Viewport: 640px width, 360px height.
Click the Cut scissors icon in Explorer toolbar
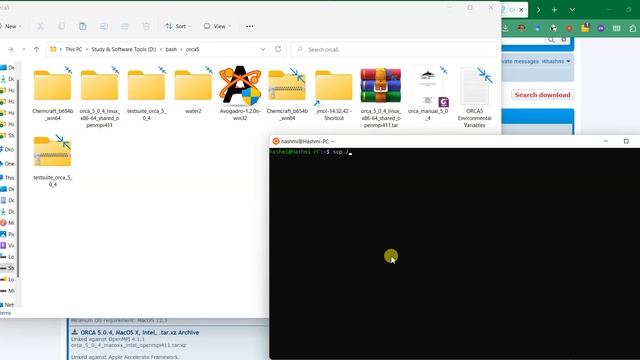(x=40, y=26)
